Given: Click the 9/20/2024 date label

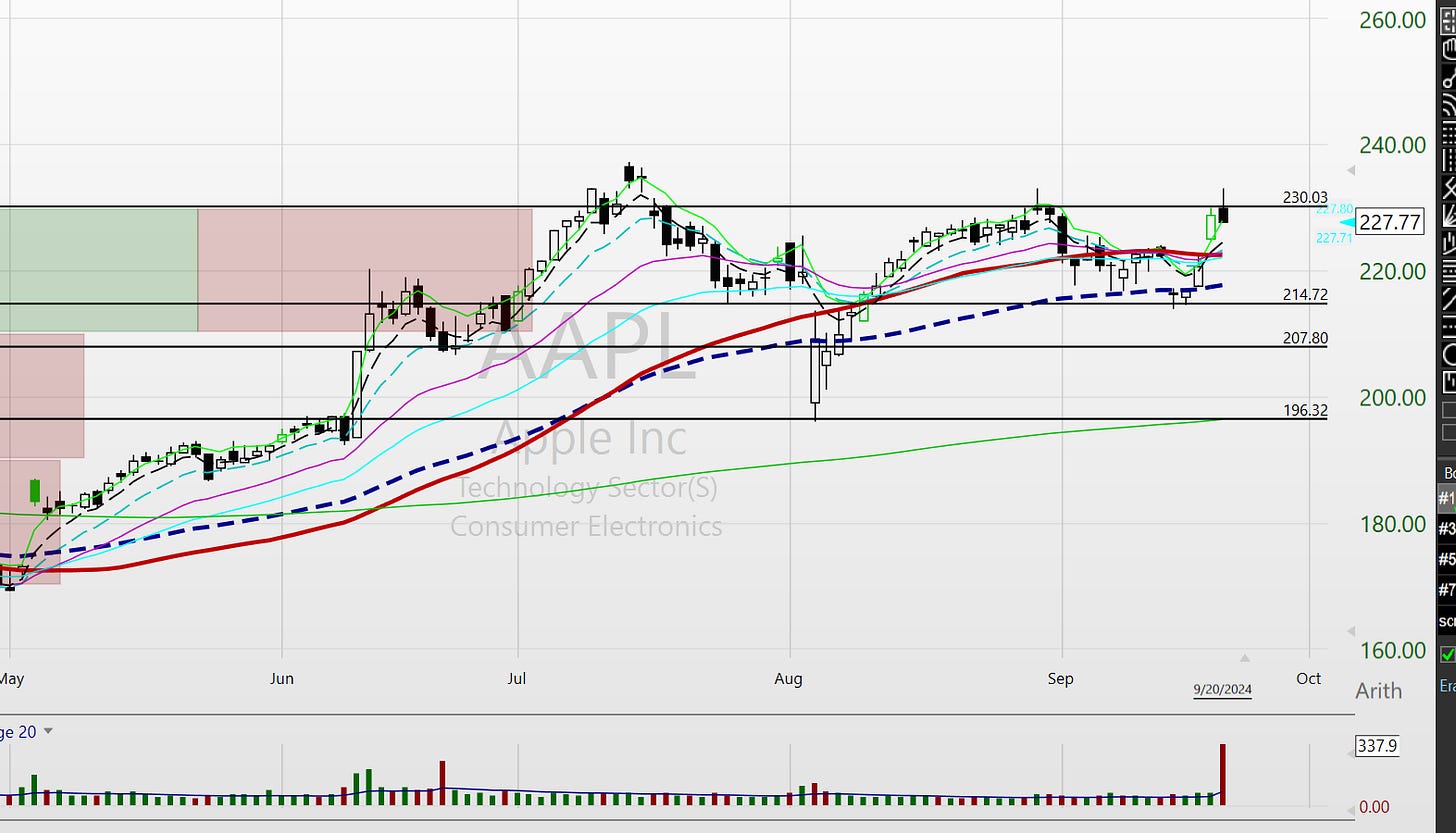Looking at the screenshot, I should tap(1222, 689).
